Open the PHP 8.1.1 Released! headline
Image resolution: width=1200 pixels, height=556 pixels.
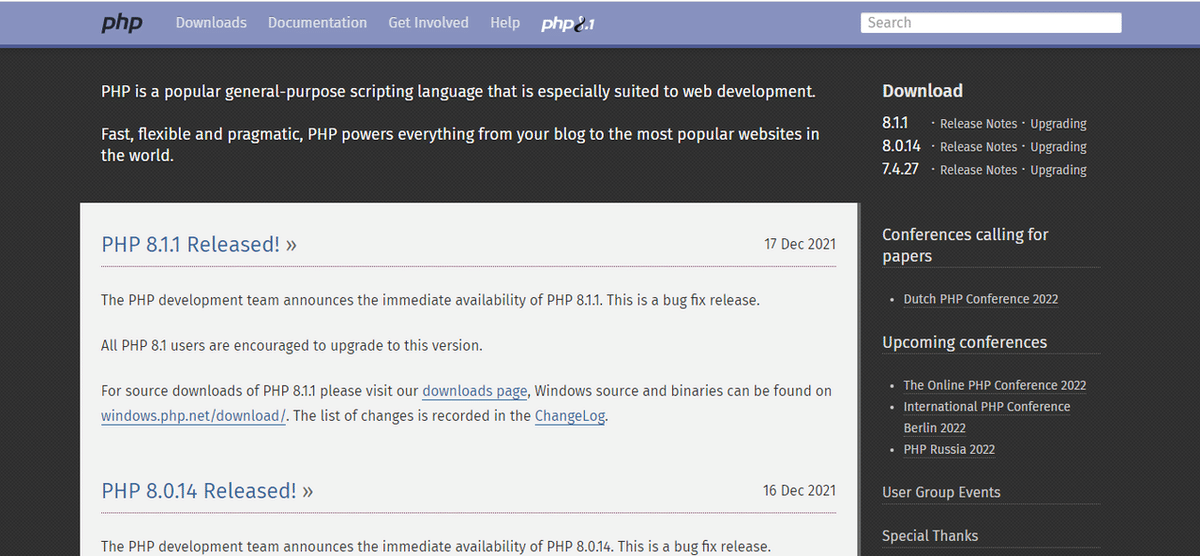[199, 244]
